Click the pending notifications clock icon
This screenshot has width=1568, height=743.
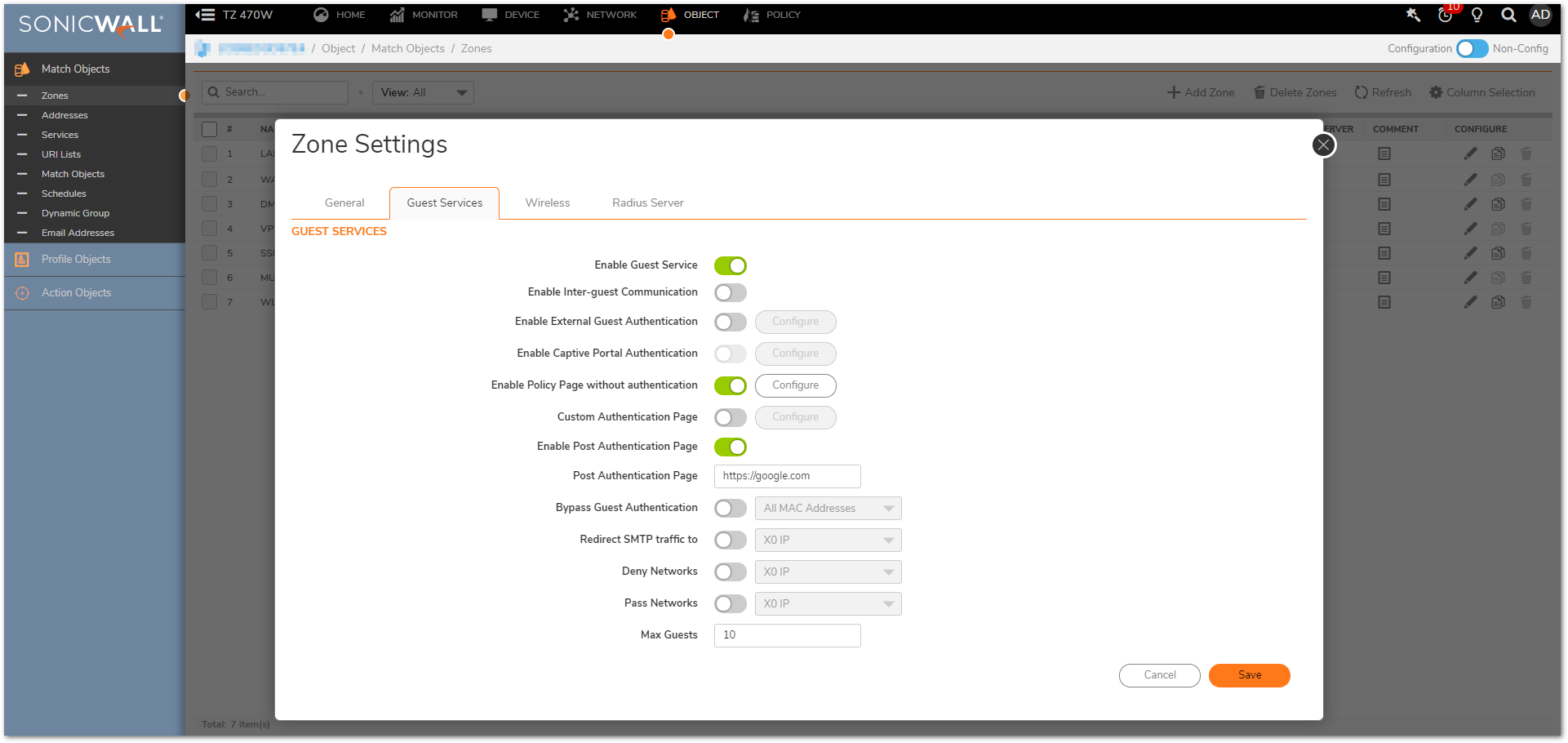[x=1445, y=16]
